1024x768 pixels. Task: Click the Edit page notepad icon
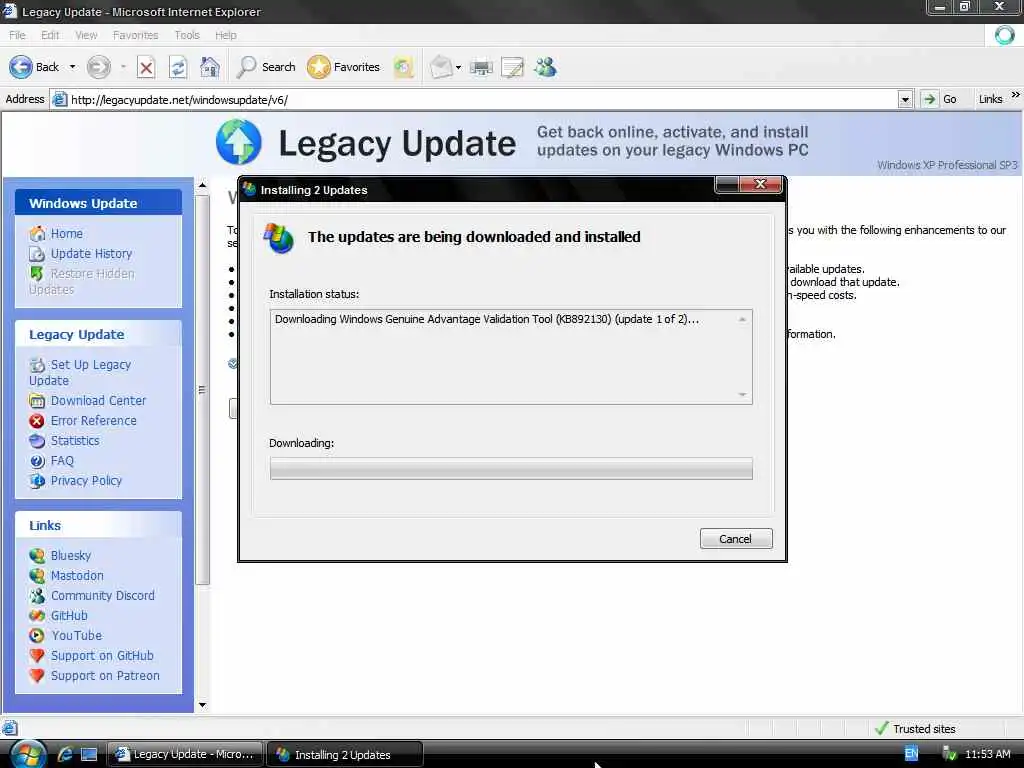click(x=512, y=67)
